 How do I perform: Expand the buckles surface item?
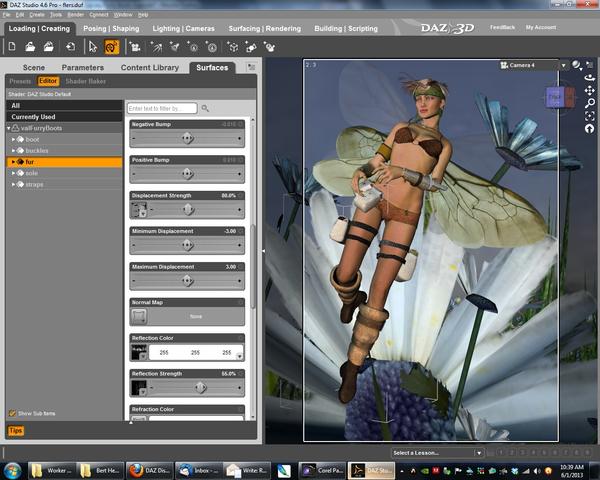[13, 150]
